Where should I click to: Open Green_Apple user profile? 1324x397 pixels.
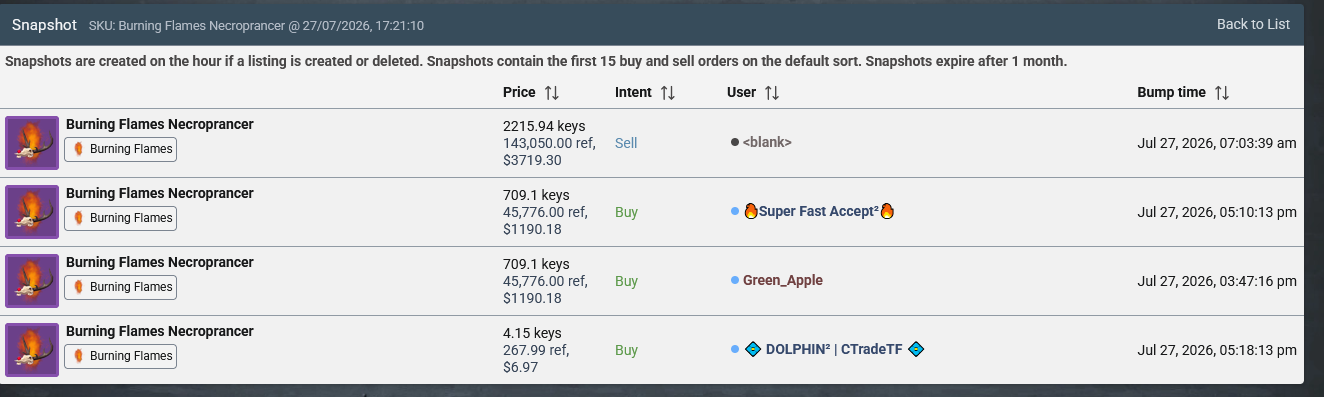(783, 281)
